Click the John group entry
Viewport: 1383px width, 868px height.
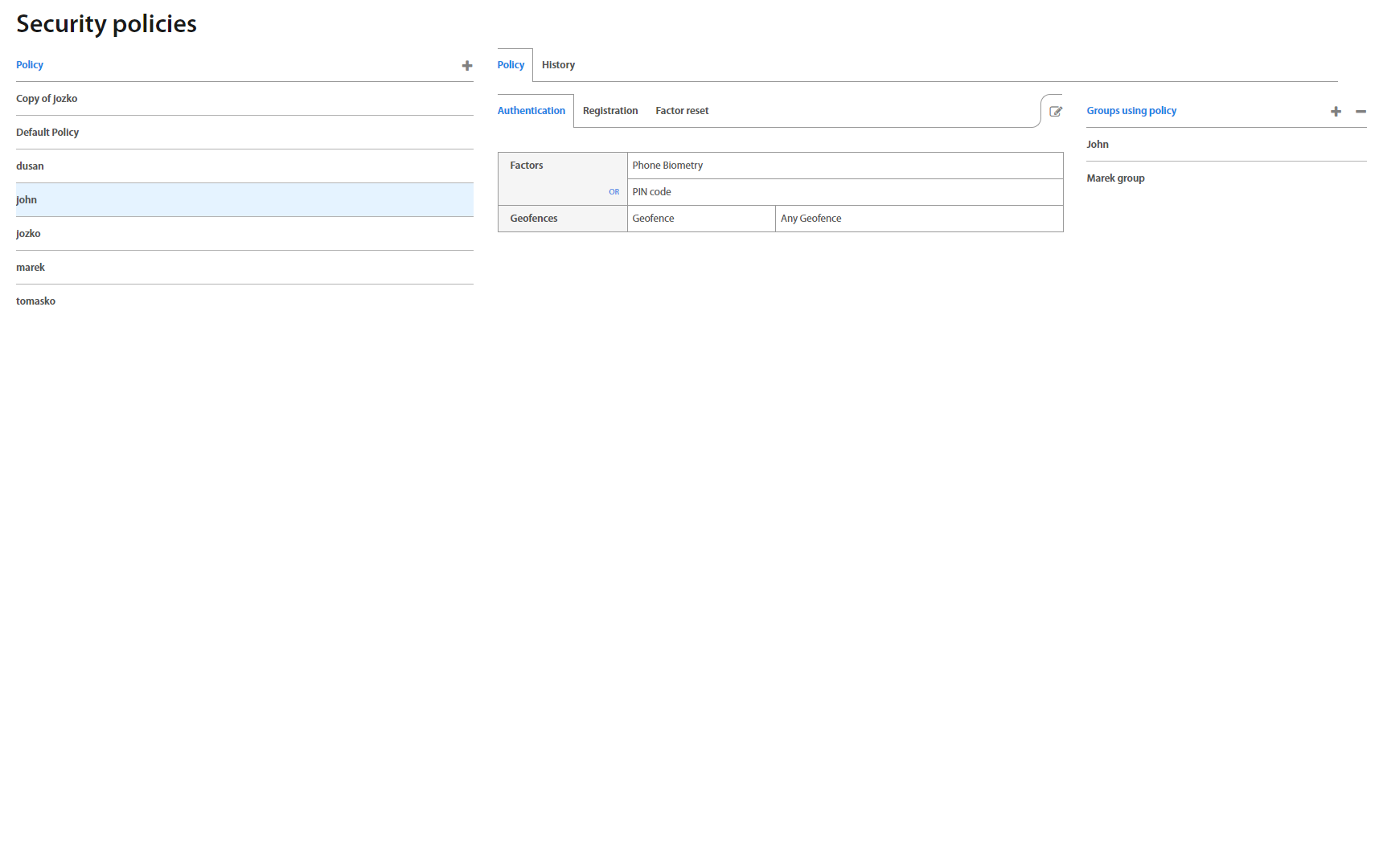click(x=1098, y=145)
